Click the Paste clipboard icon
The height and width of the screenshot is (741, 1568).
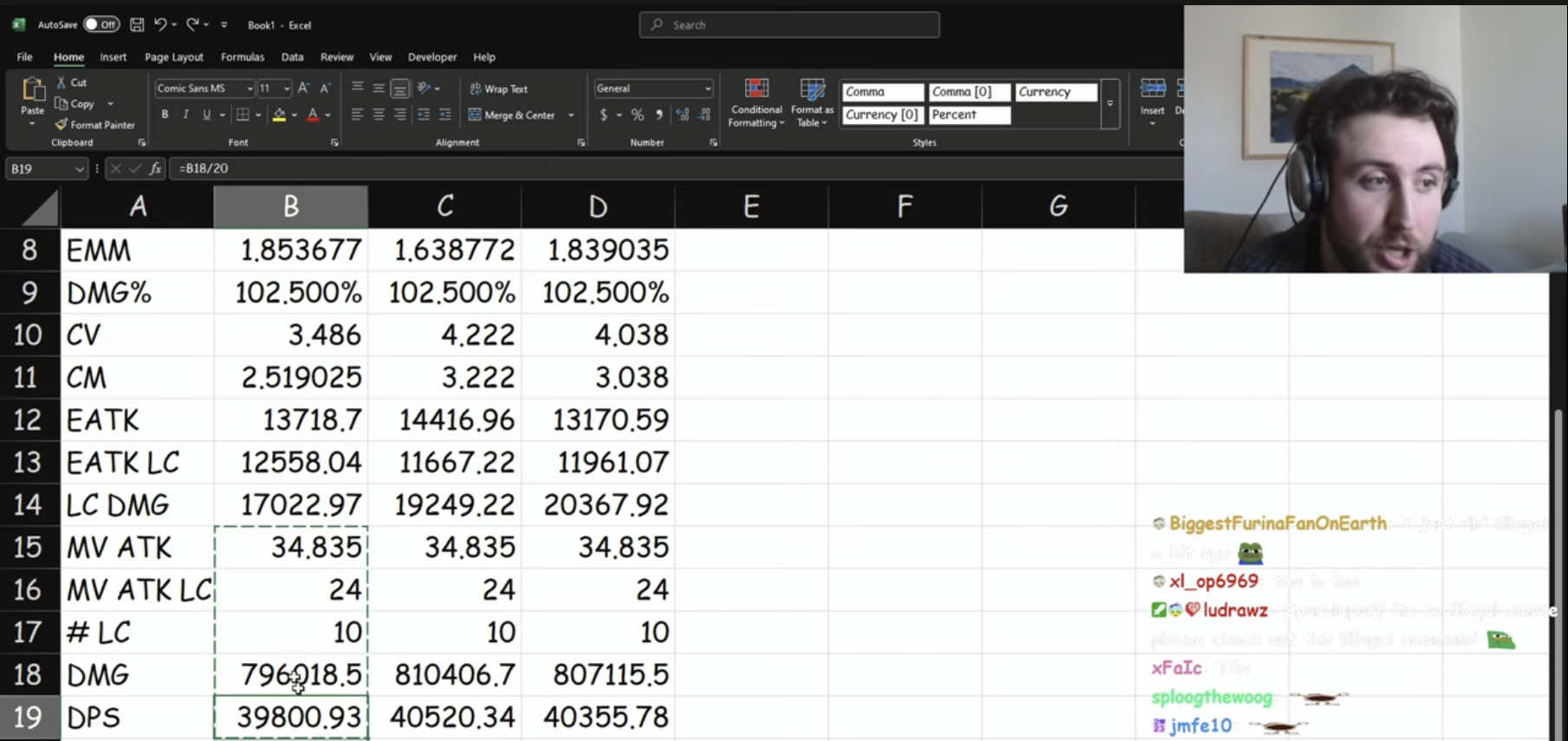pos(33,89)
